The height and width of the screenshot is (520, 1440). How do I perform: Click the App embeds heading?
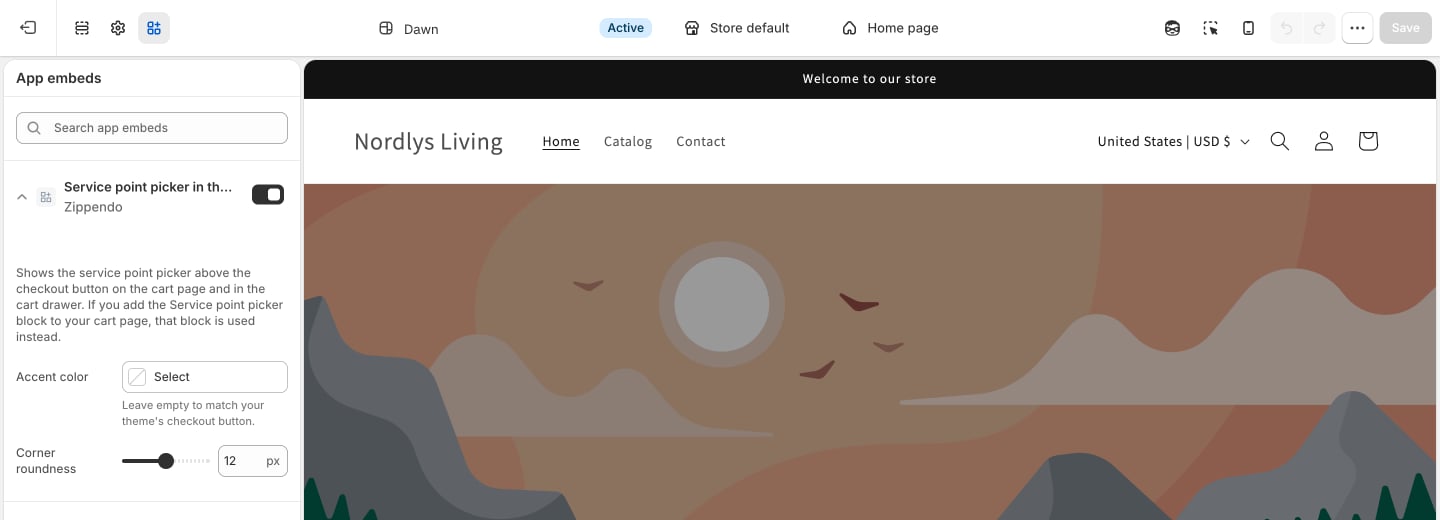pyautogui.click(x=59, y=78)
